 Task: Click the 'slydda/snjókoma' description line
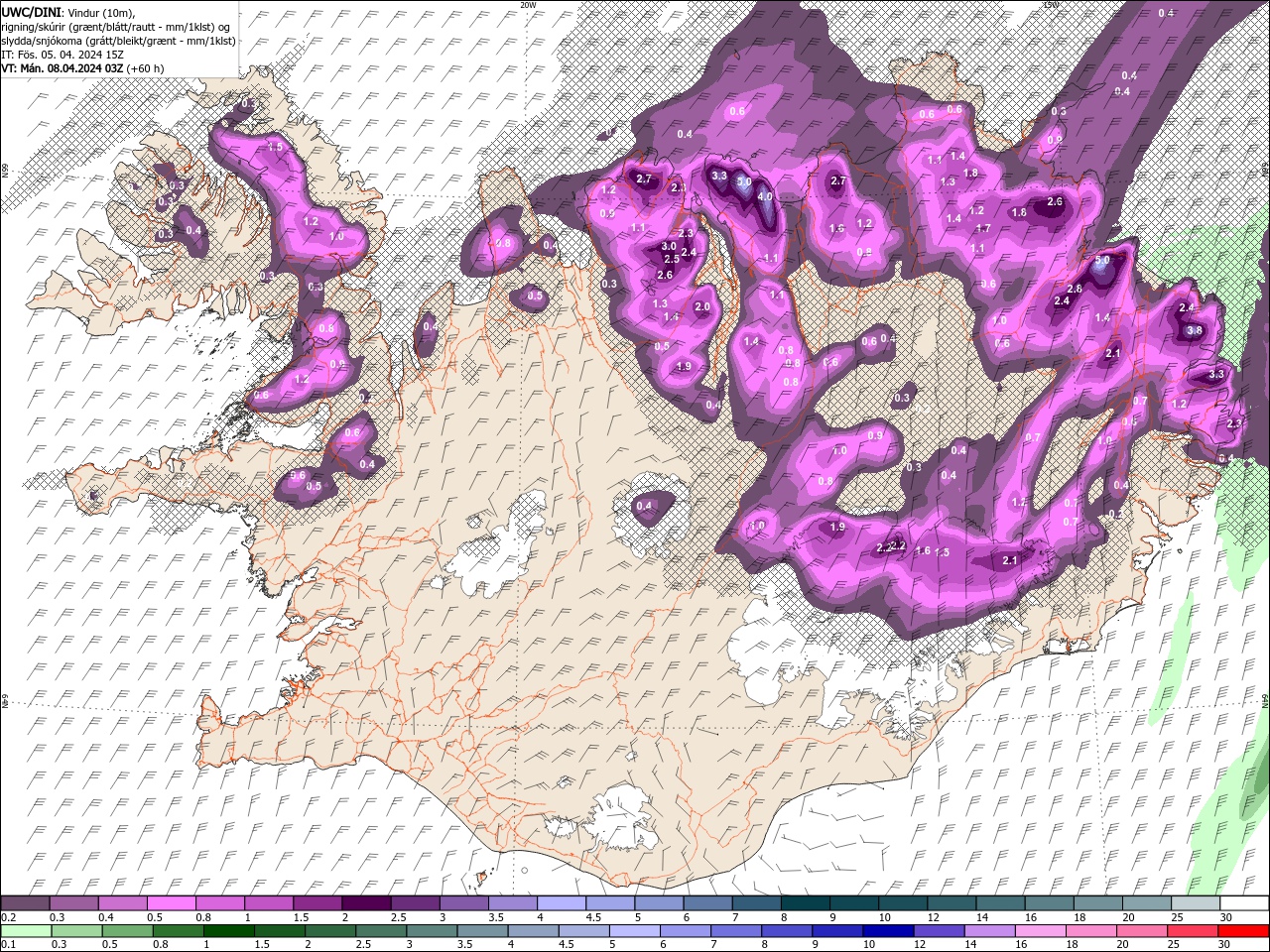point(118,41)
